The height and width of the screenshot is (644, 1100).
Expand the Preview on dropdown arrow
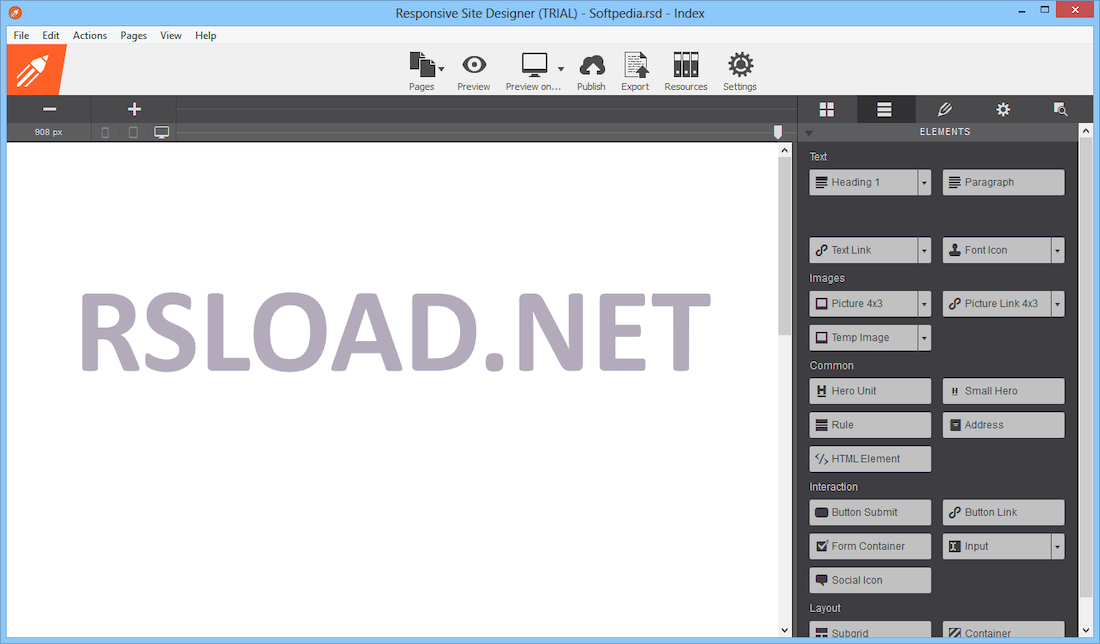pyautogui.click(x=561, y=69)
